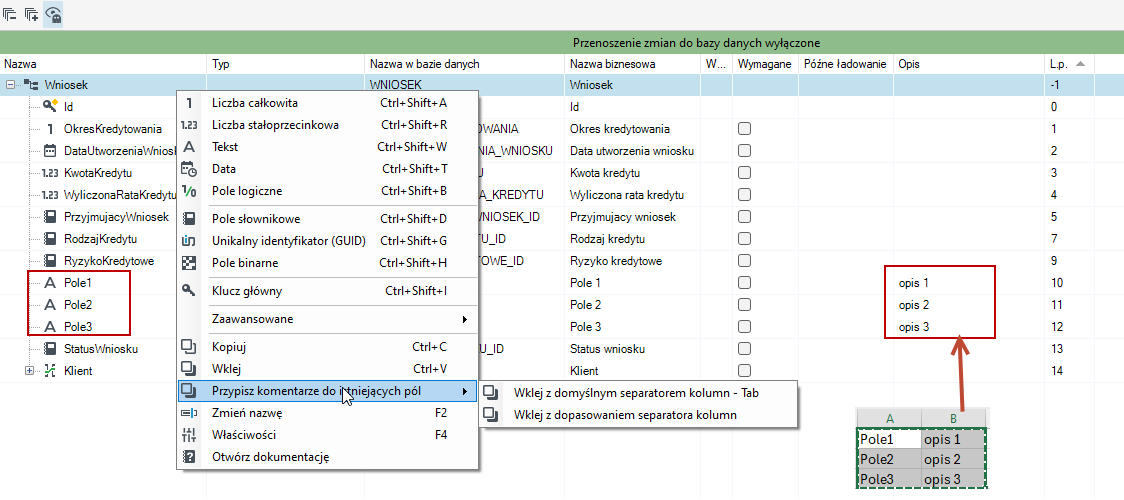
Task: Click the text type icon beside Pole1
Action: (x=50, y=283)
